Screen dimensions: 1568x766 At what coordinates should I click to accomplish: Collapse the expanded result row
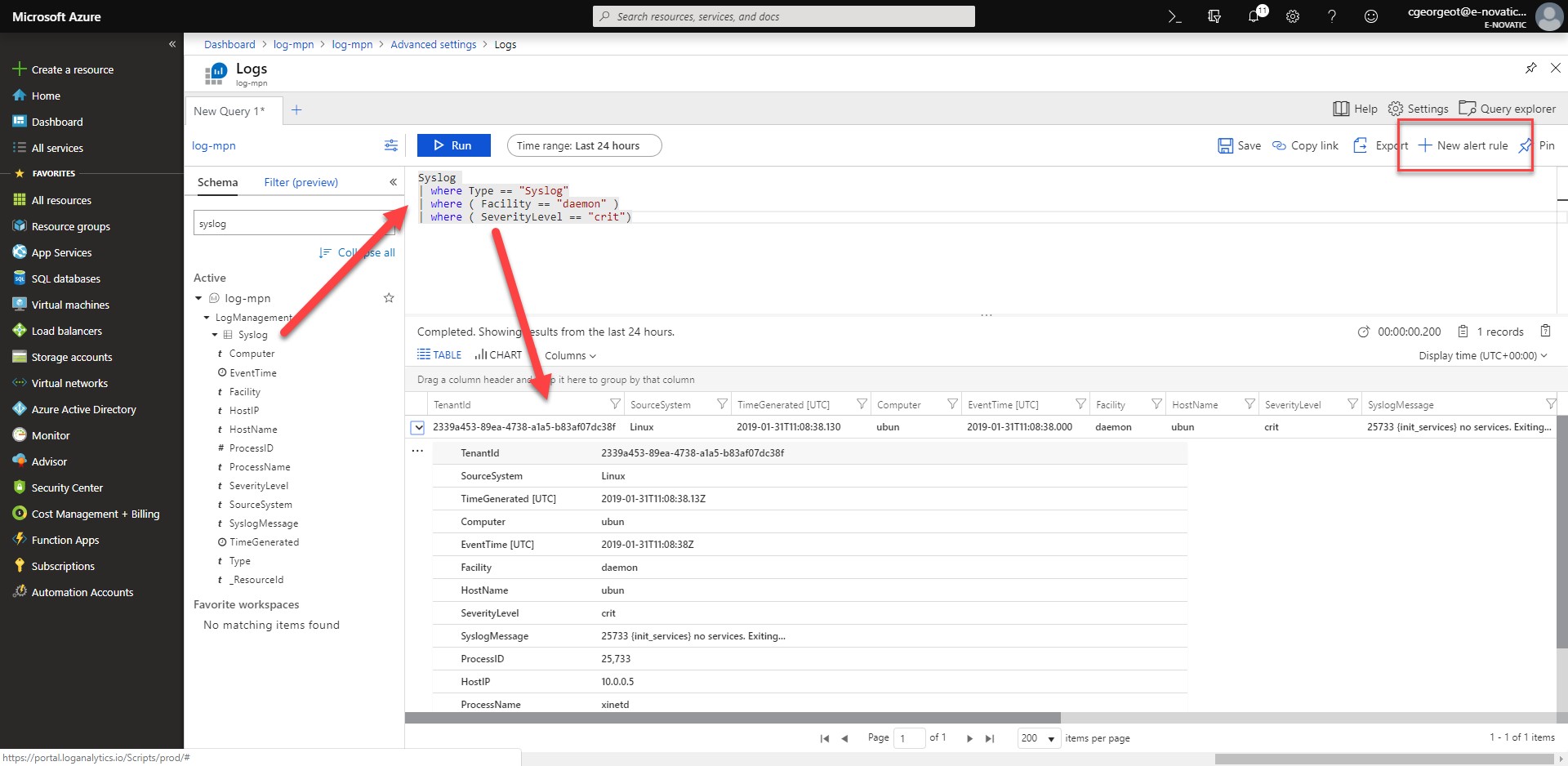click(417, 427)
